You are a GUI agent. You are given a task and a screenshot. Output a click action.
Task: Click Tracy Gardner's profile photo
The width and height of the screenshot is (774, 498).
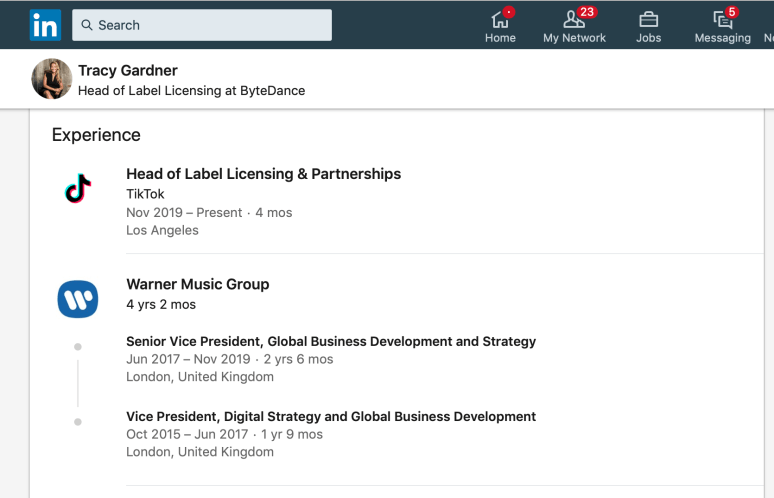[52, 79]
